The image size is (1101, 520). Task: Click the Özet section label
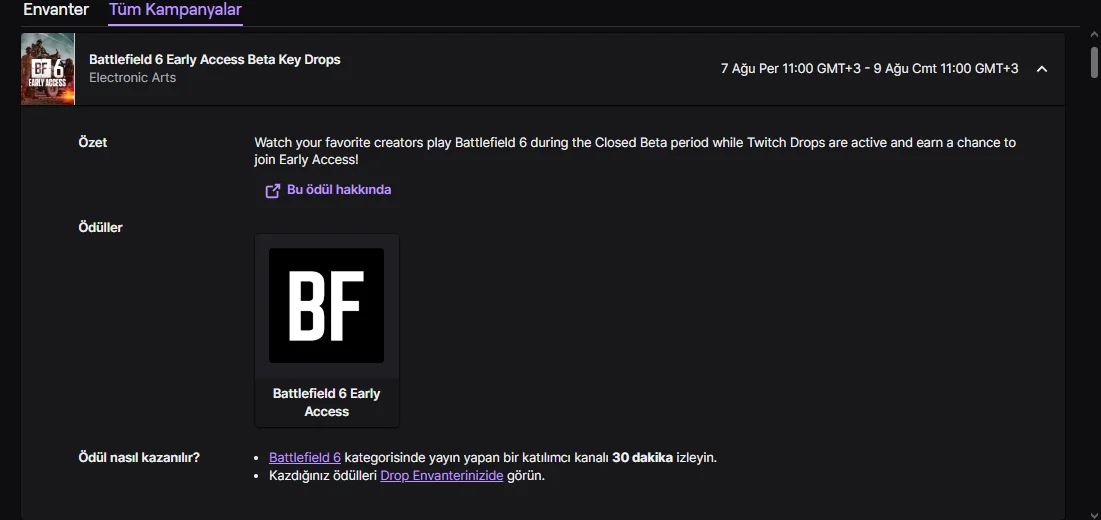click(x=93, y=142)
